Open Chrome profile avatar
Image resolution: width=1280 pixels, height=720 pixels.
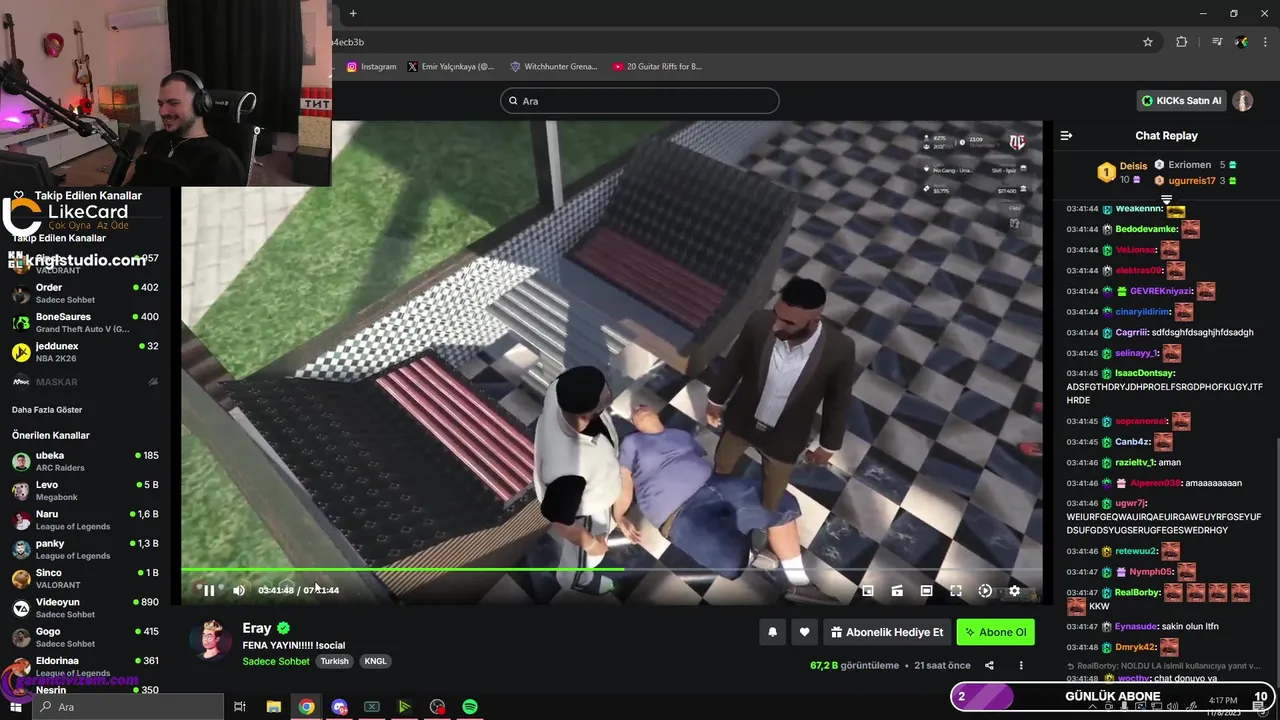1241,42
